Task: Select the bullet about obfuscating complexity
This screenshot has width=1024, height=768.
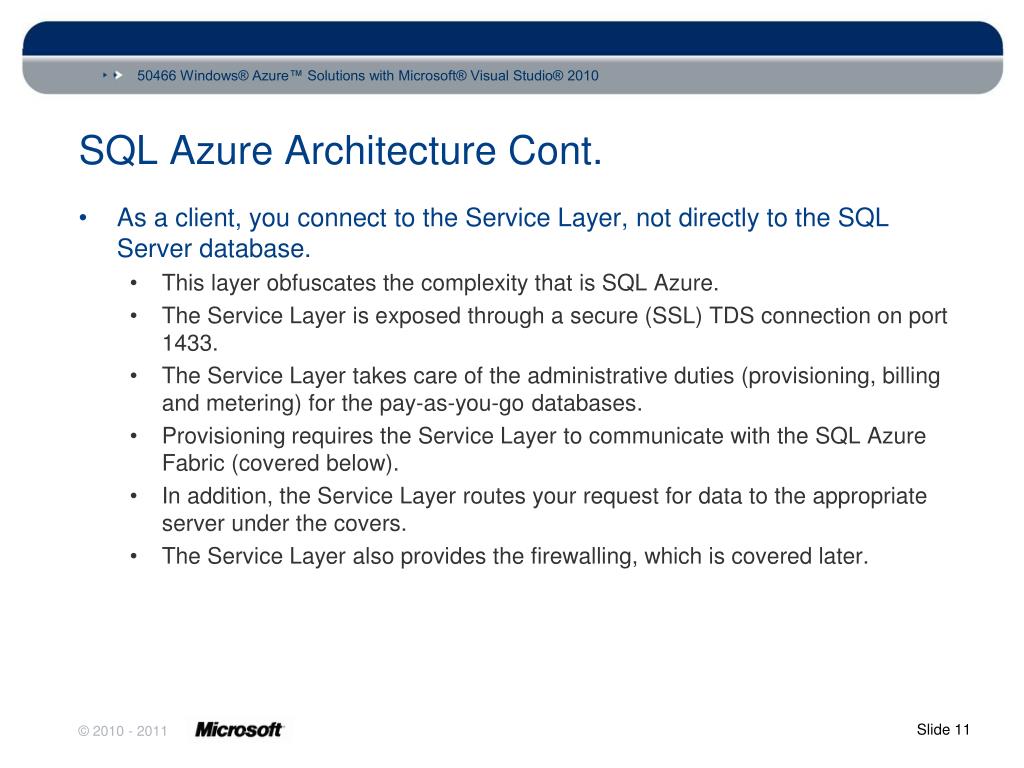Action: 440,283
